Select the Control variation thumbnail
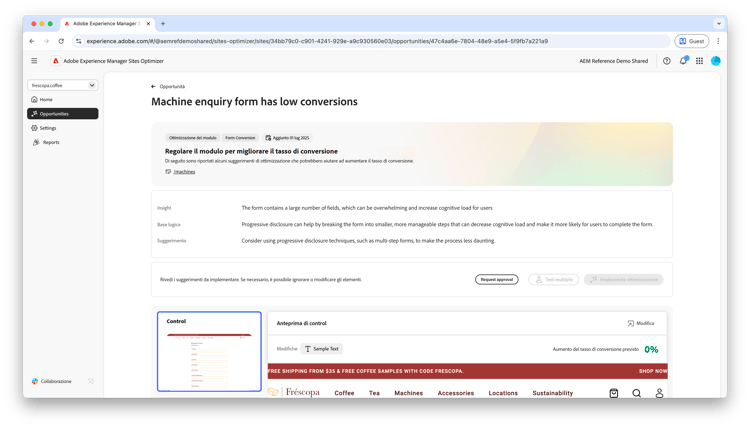Viewport: 750px width, 428px height. 209,351
